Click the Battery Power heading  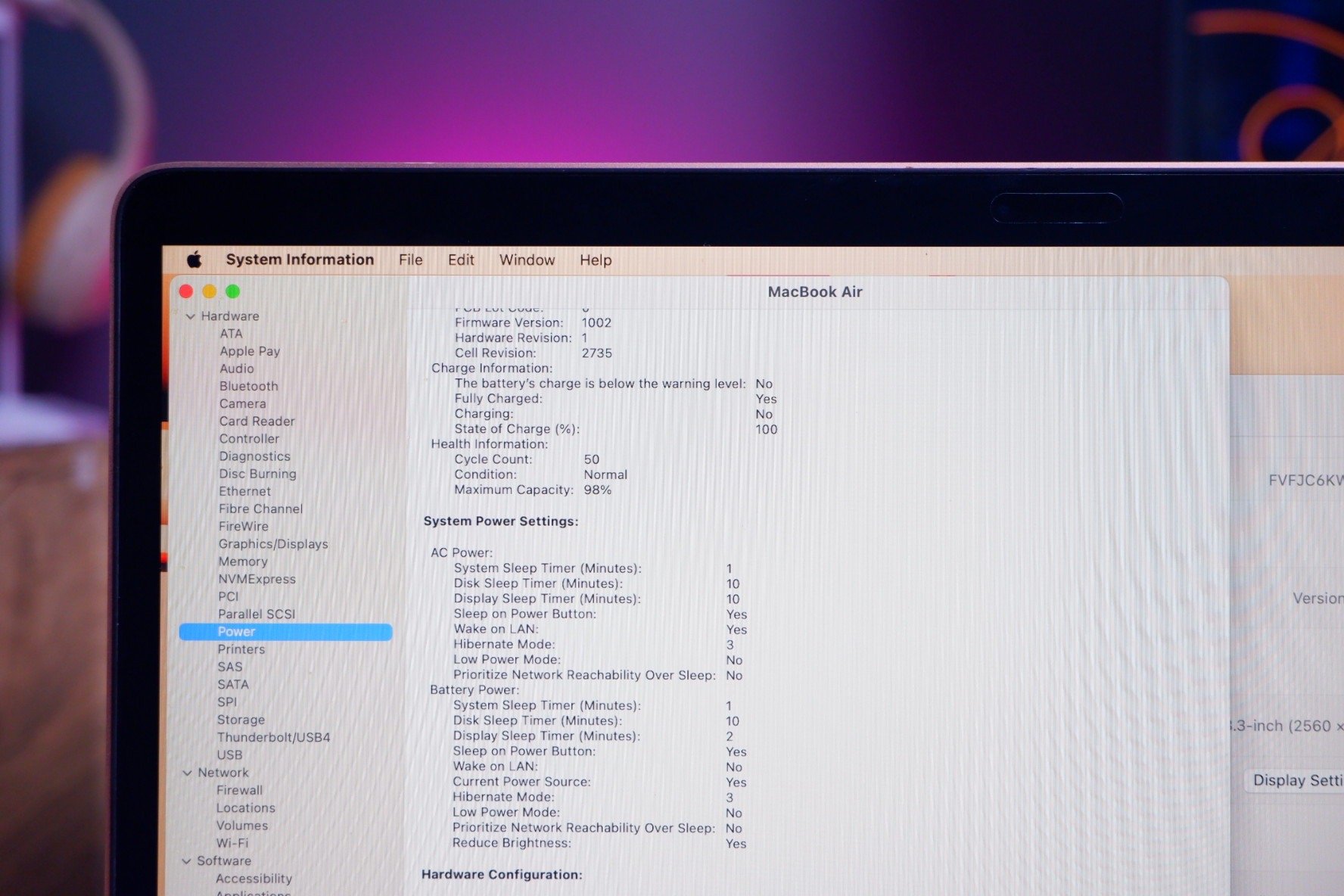pos(474,690)
